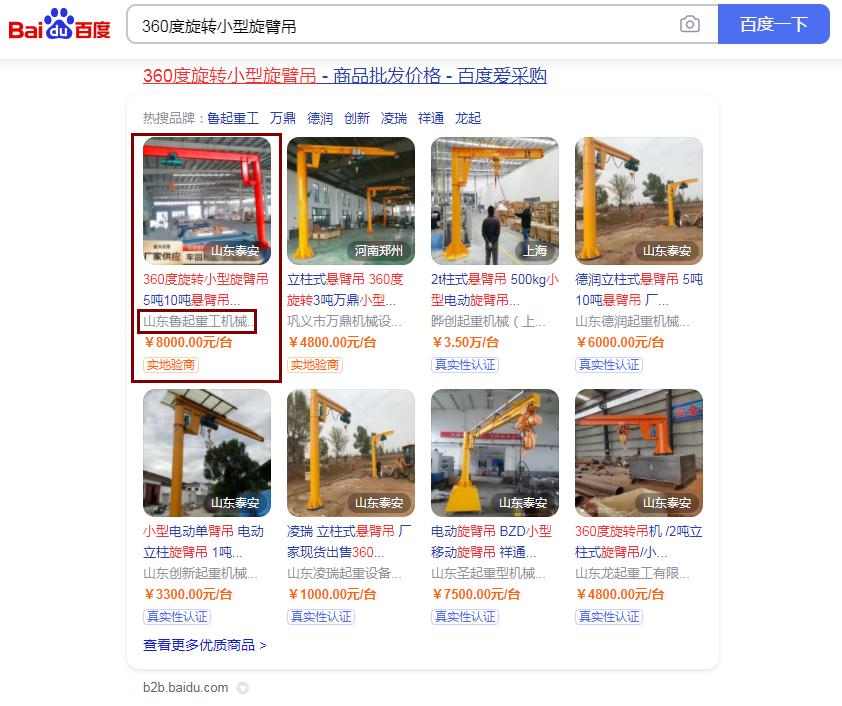Click 真实性认证 badge under the ¥7500.00 listing
This screenshot has width=842, height=706.
[465, 617]
